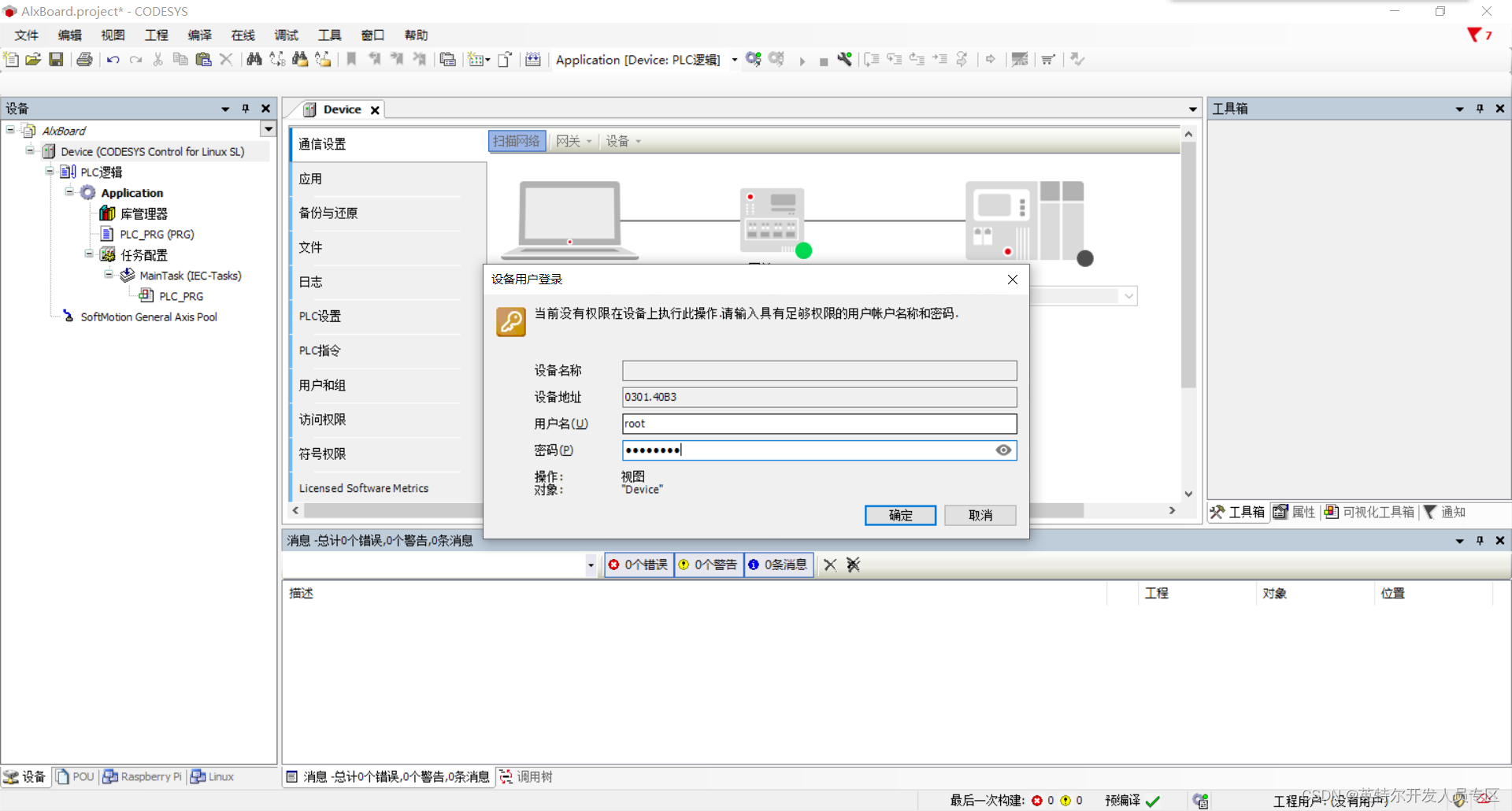Viewport: 1512px width, 811px height.
Task: Pin the 工具箱 panel with pushpin
Action: 1480,109
